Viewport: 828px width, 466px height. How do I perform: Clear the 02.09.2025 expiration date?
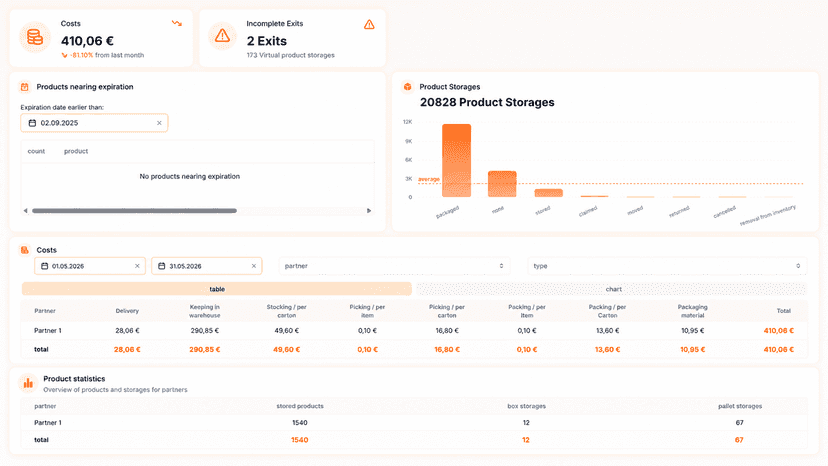point(159,123)
